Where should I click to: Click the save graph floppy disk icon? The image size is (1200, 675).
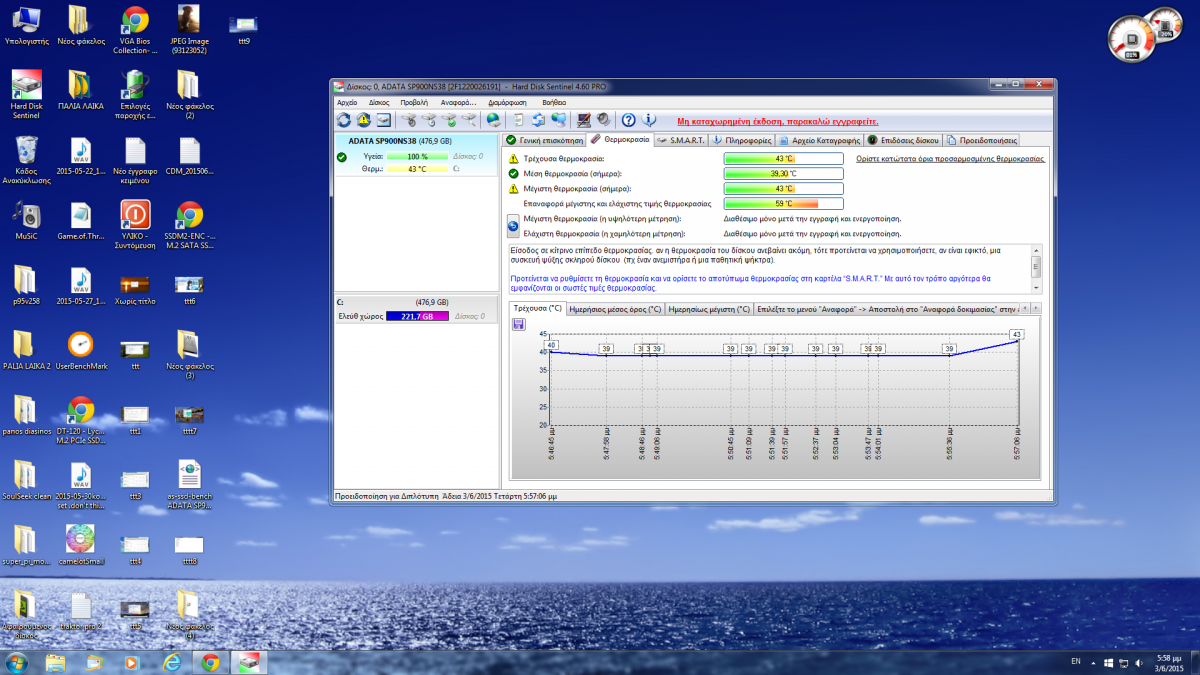[518, 324]
